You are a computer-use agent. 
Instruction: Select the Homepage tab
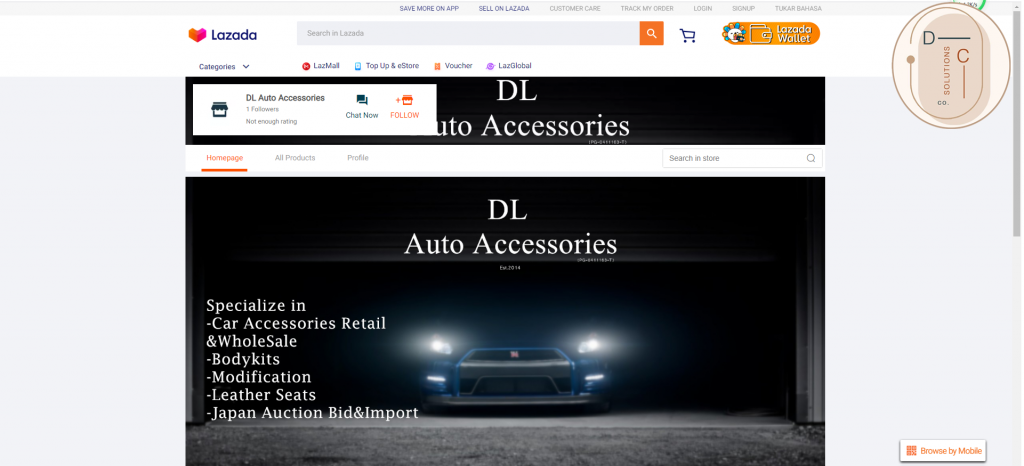[224, 158]
